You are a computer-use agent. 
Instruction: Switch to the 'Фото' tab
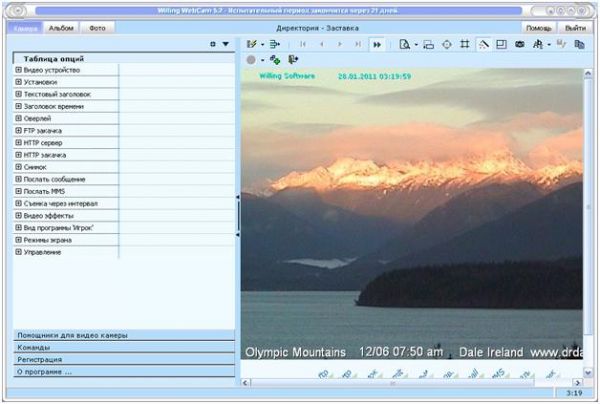tap(97, 28)
